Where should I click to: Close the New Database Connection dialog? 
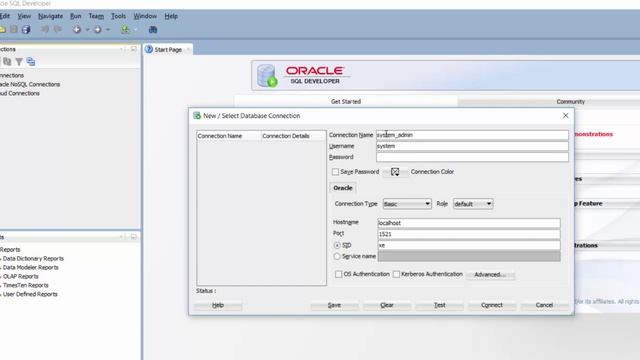(x=565, y=116)
